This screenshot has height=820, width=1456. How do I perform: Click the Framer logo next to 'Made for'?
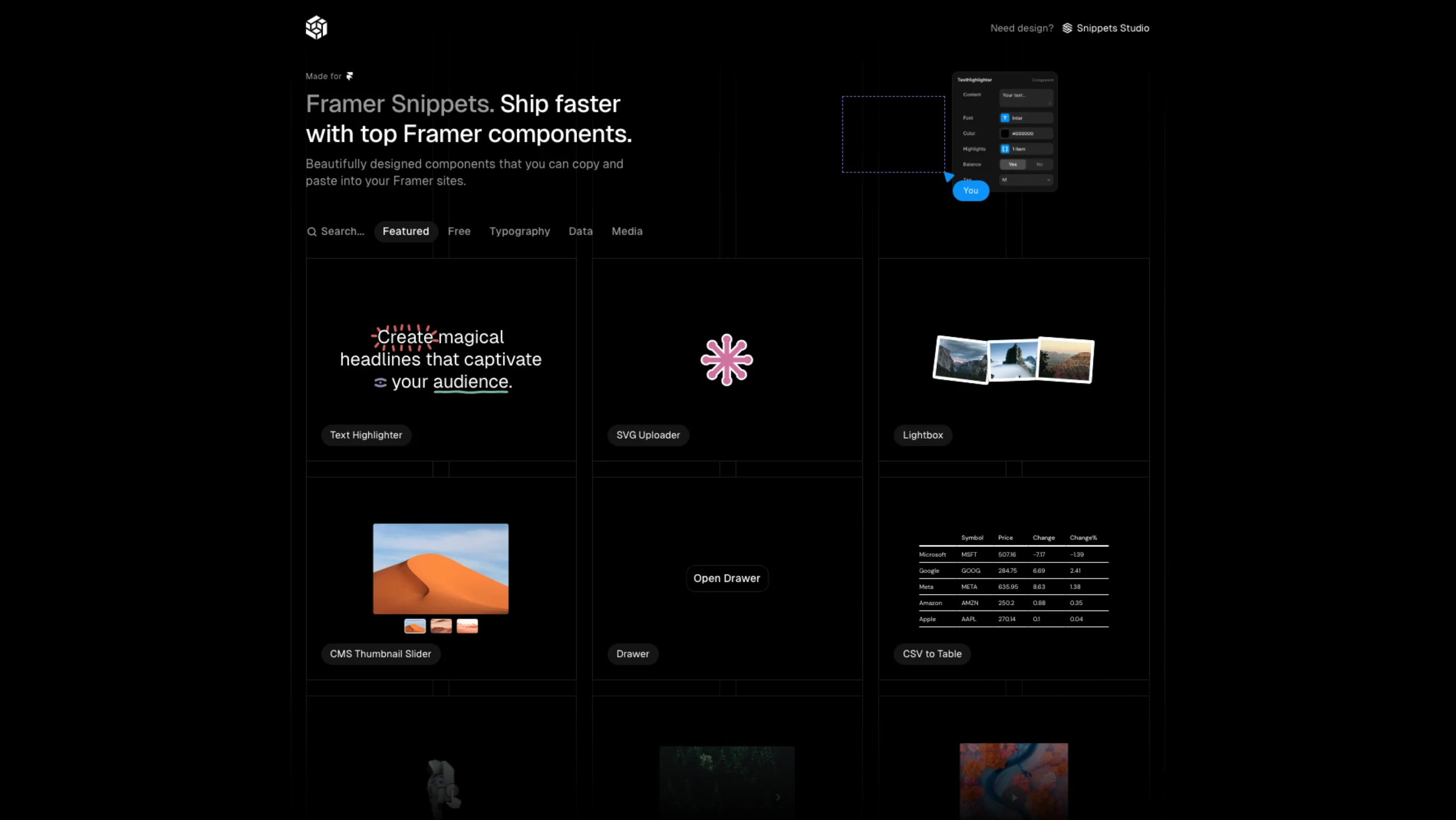pos(349,76)
